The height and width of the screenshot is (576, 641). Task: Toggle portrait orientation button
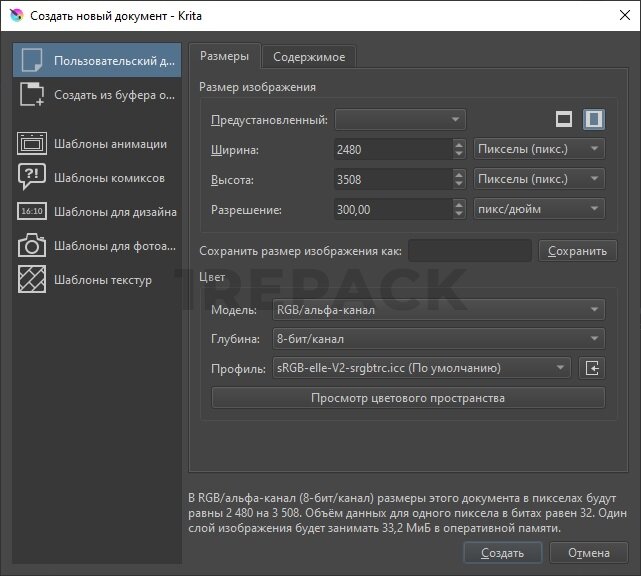[594, 120]
